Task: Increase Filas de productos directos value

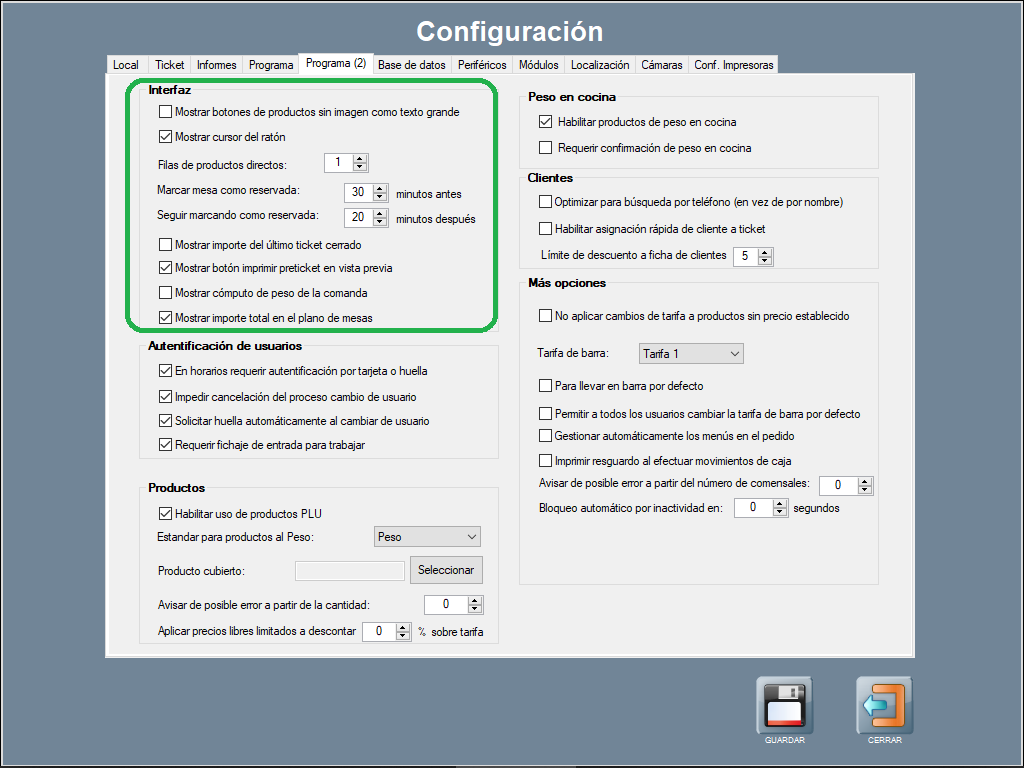Action: coord(361,159)
